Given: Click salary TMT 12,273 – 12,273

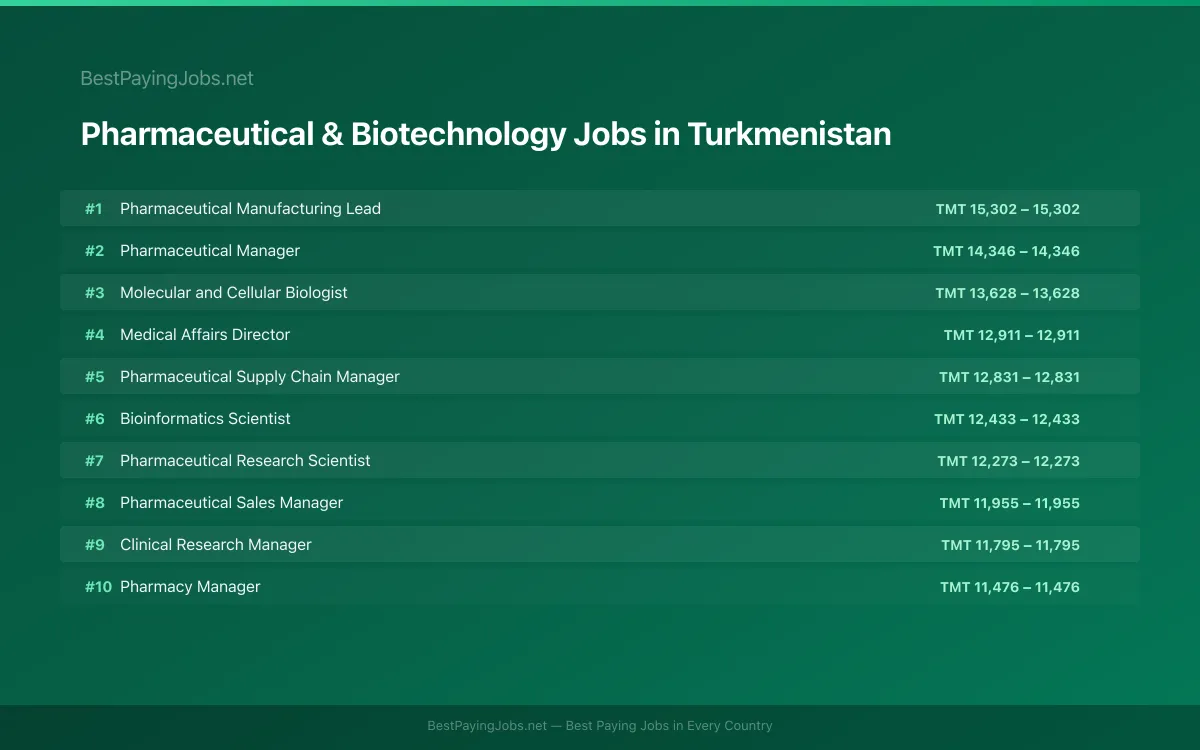Looking at the screenshot, I should 1009,461.
